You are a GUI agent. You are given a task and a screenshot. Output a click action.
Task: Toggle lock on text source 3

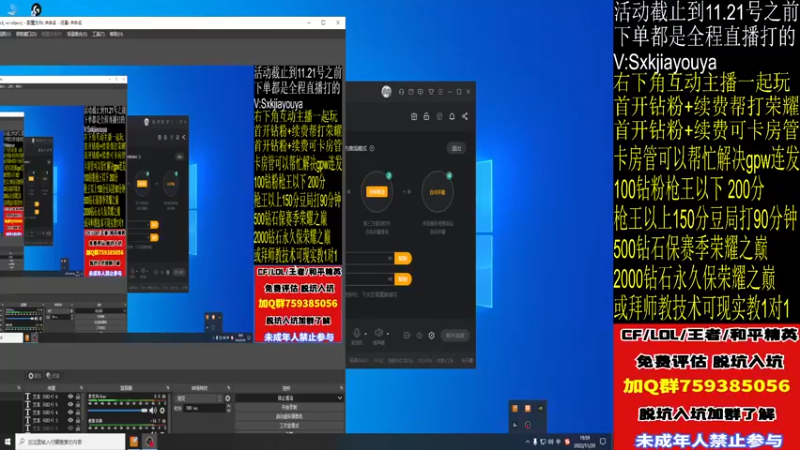click(78, 420)
